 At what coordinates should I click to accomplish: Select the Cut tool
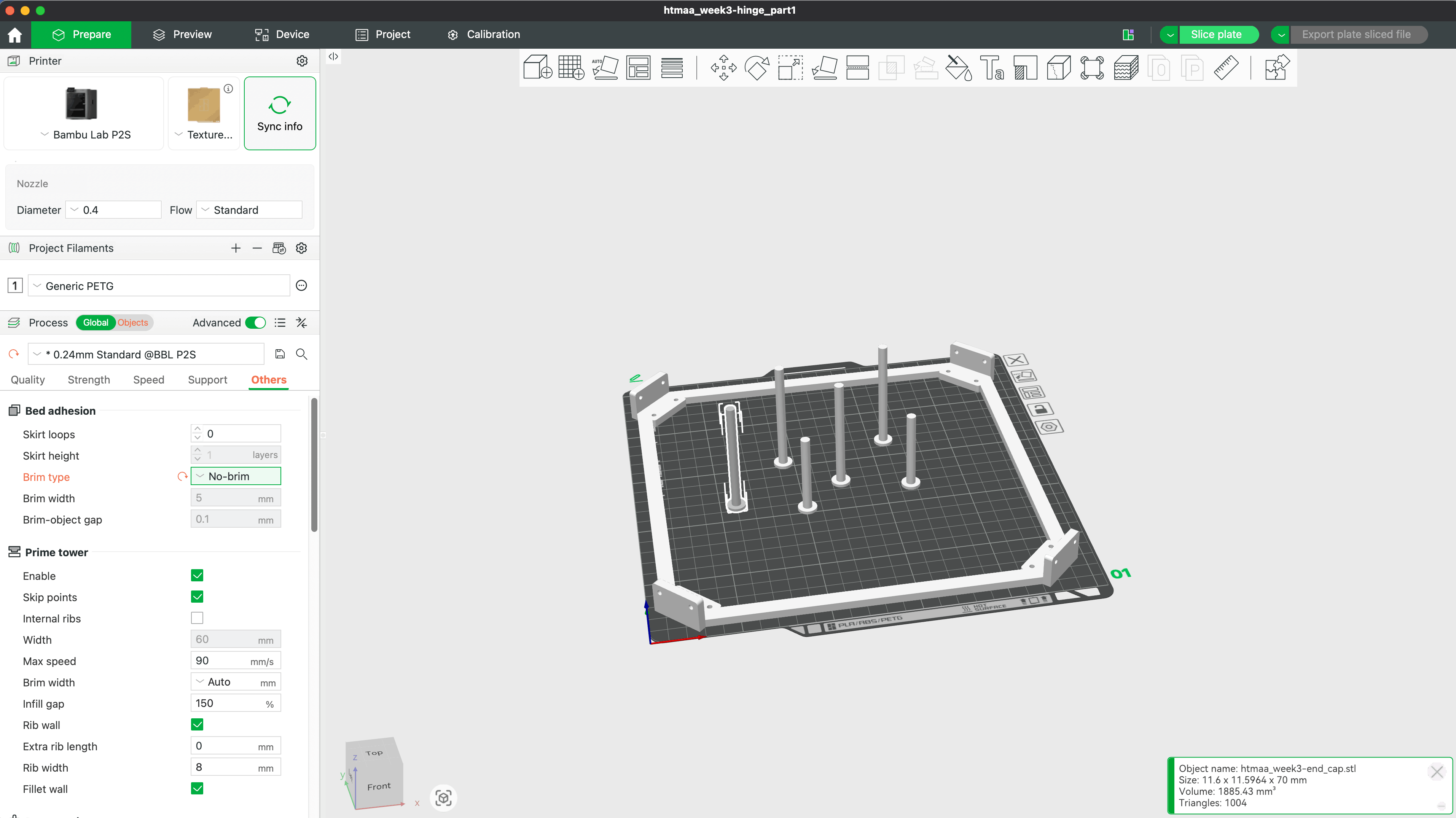[x=857, y=68]
